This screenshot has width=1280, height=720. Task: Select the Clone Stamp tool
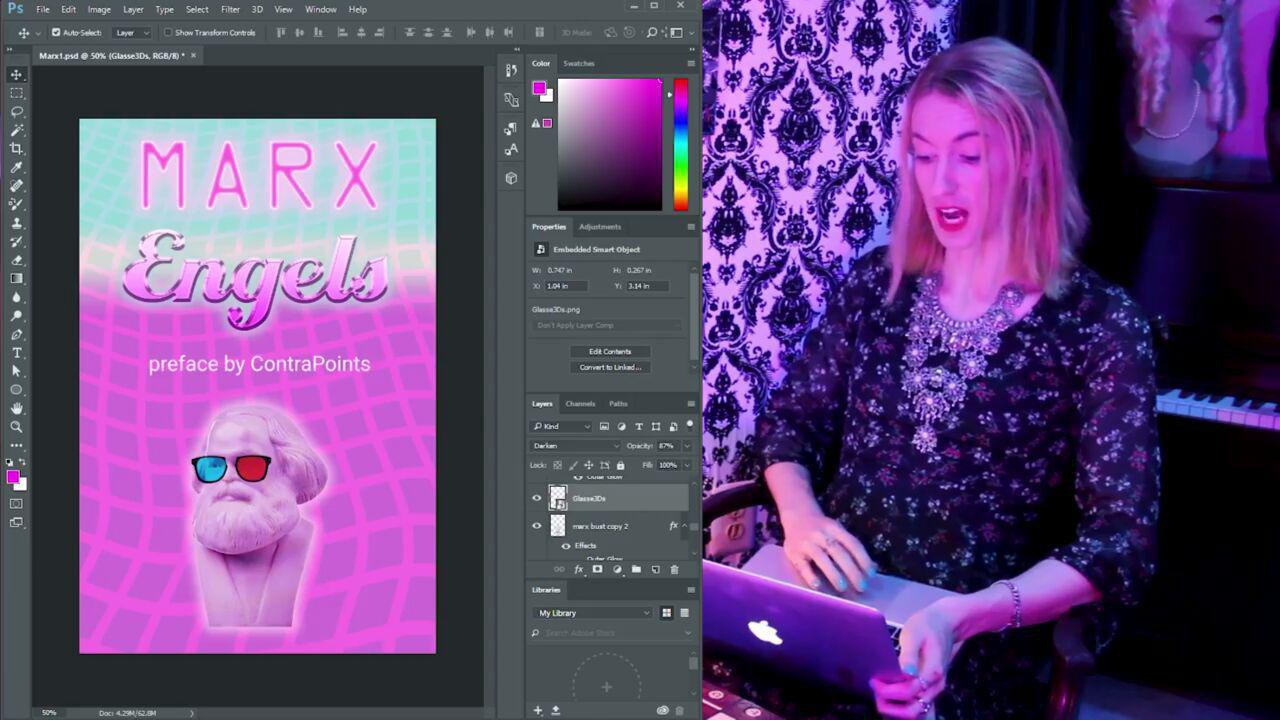(16, 222)
